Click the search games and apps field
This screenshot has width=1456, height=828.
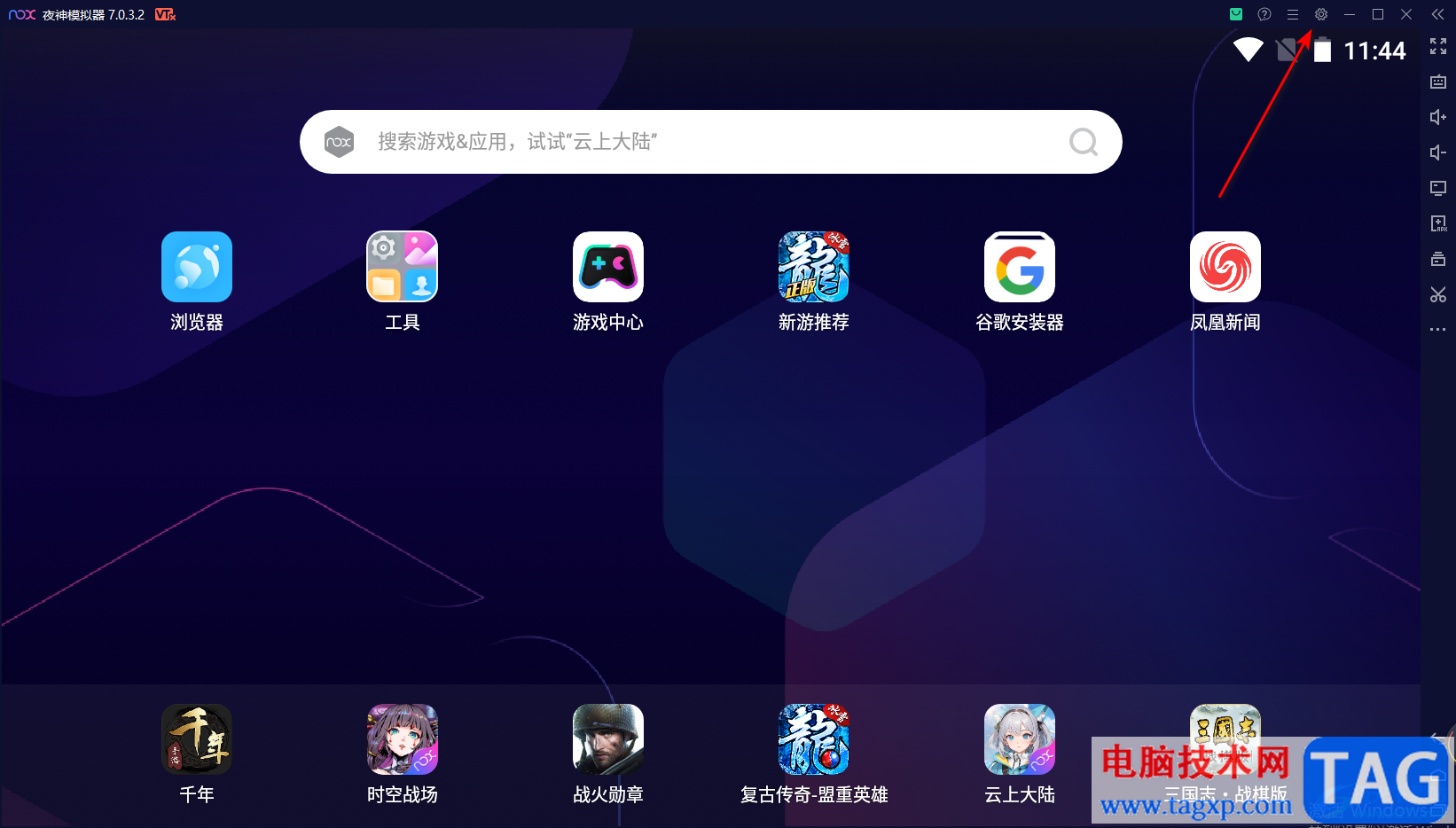[711, 142]
